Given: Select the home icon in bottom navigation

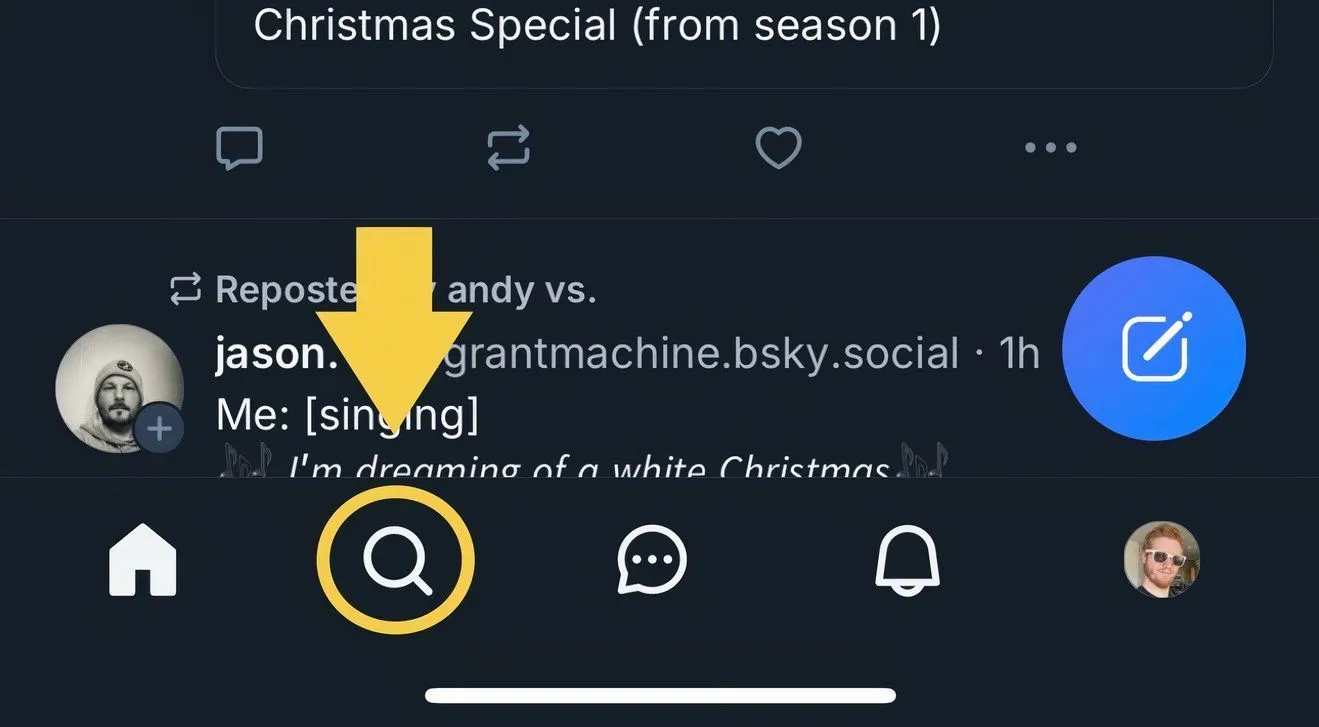Looking at the screenshot, I should (142, 560).
